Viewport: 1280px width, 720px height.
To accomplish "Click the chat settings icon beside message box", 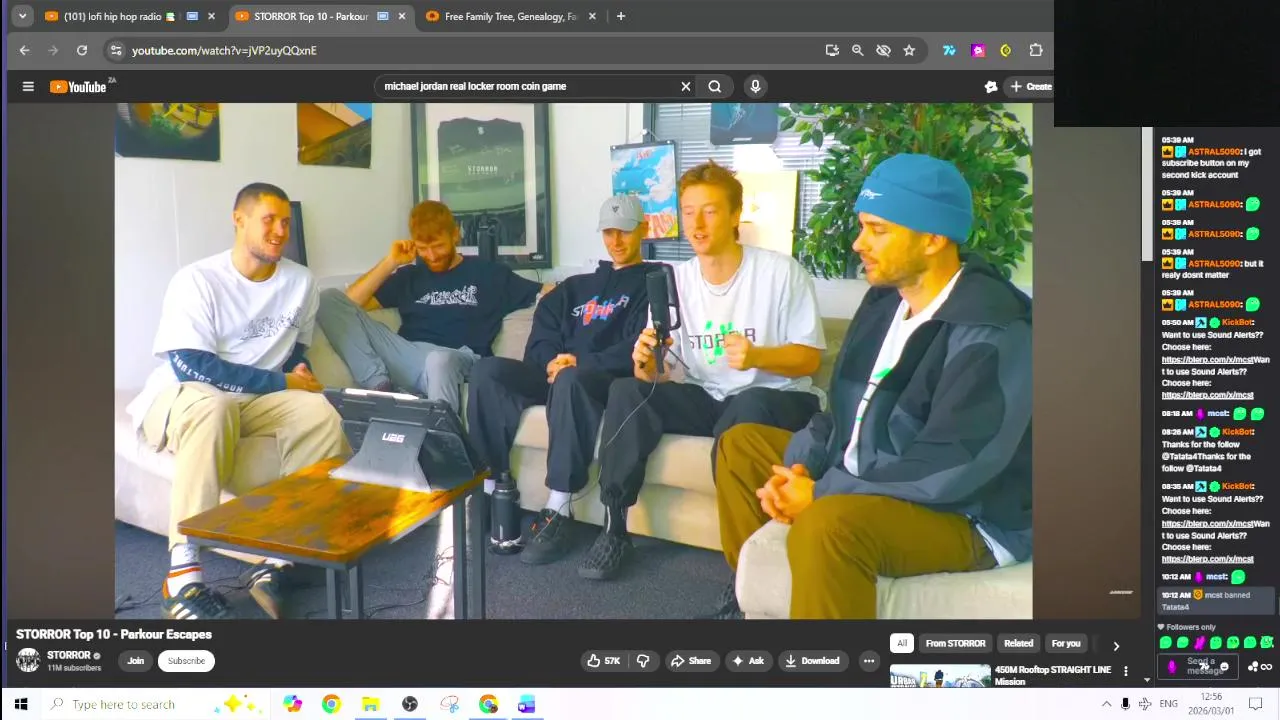I will pos(1253,667).
